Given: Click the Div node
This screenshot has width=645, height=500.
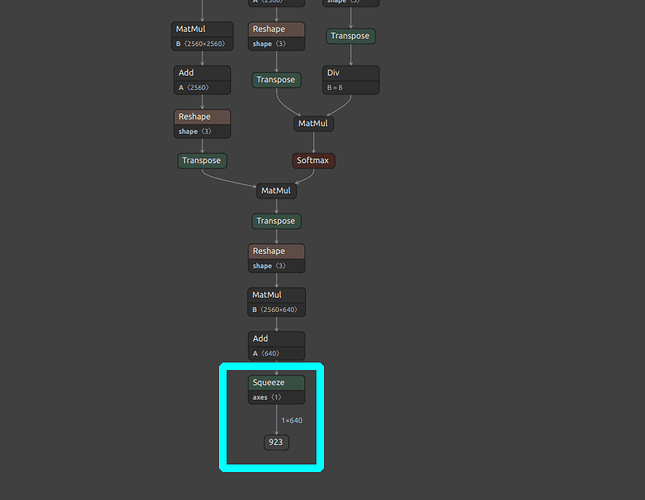Looking at the screenshot, I should 351,73.
